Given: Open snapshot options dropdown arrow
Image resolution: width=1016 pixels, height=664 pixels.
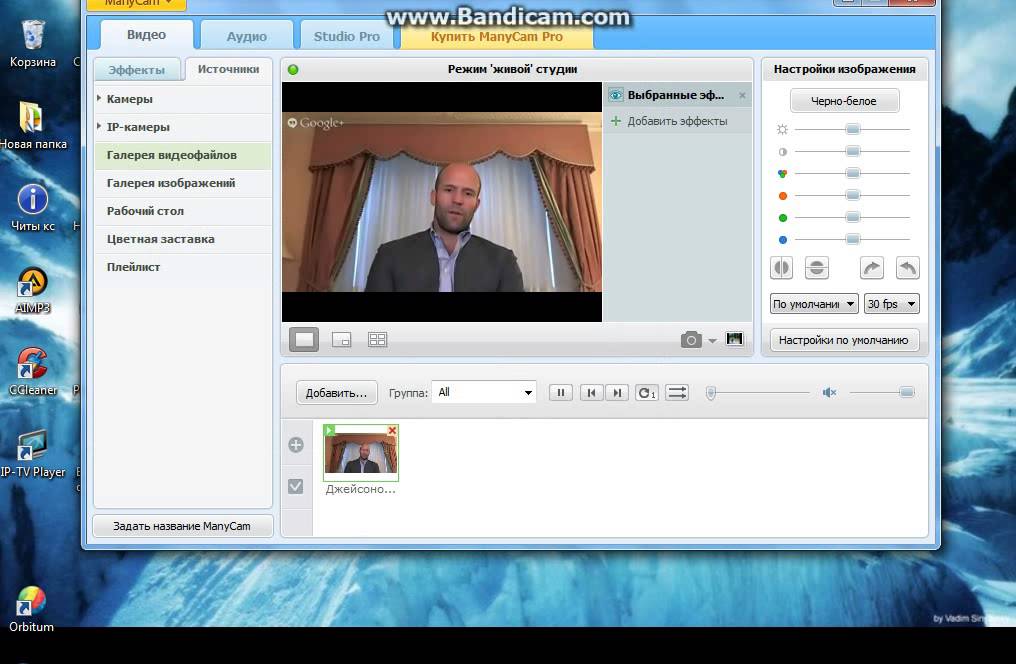Looking at the screenshot, I should click(x=712, y=341).
